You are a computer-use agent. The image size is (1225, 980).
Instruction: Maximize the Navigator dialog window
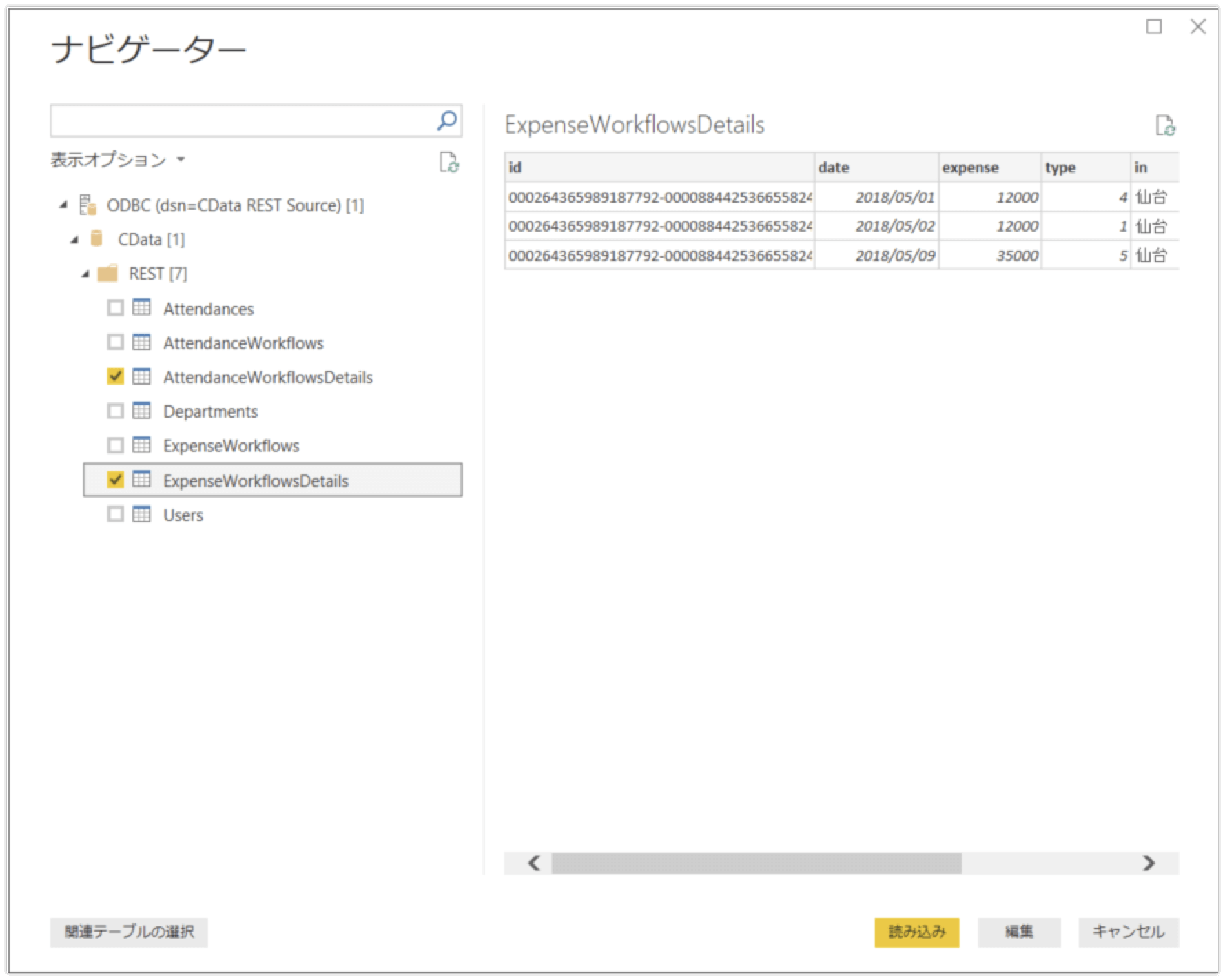(x=1154, y=27)
